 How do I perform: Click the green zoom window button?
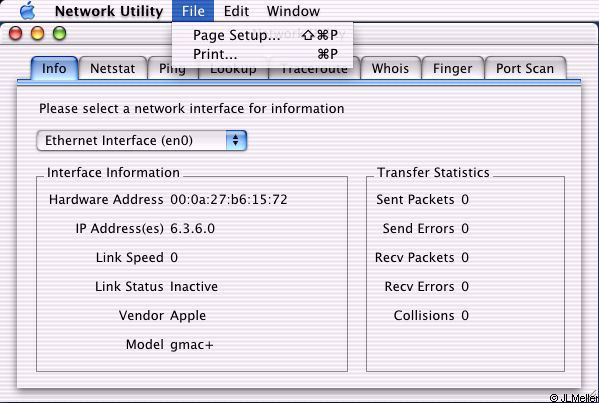click(60, 33)
